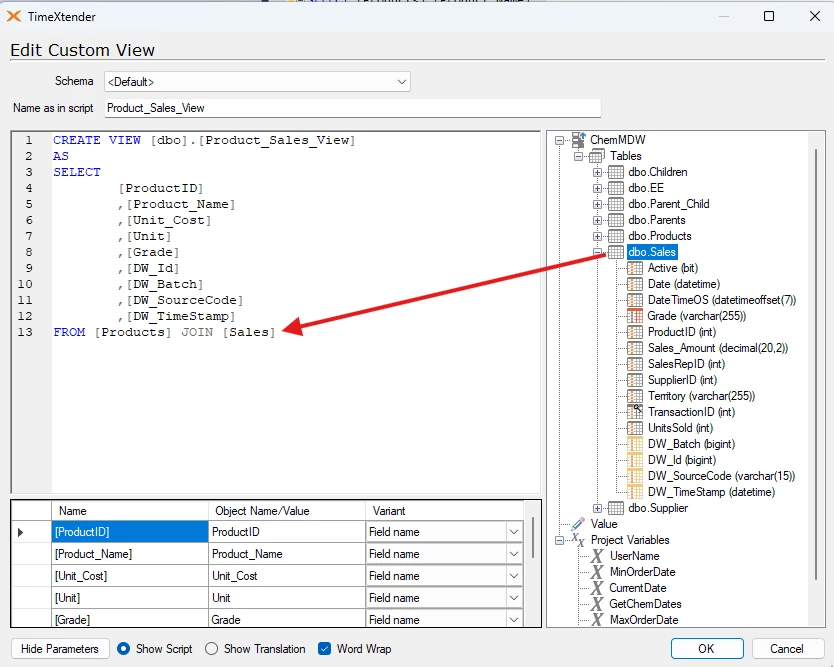This screenshot has height=667, width=834.
Task: Select the CurrentDate project variable
Action: (638, 588)
